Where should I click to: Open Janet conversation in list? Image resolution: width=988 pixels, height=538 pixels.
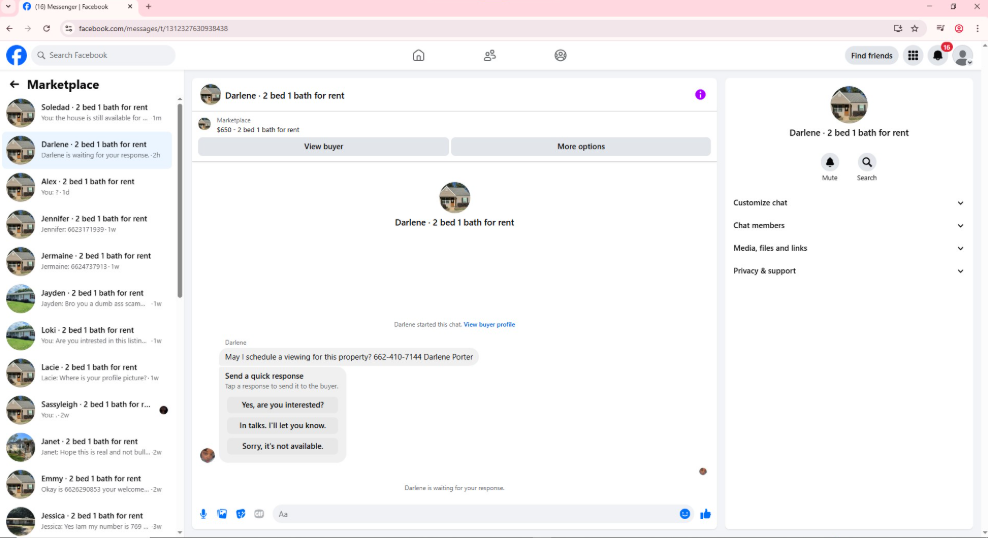88,447
